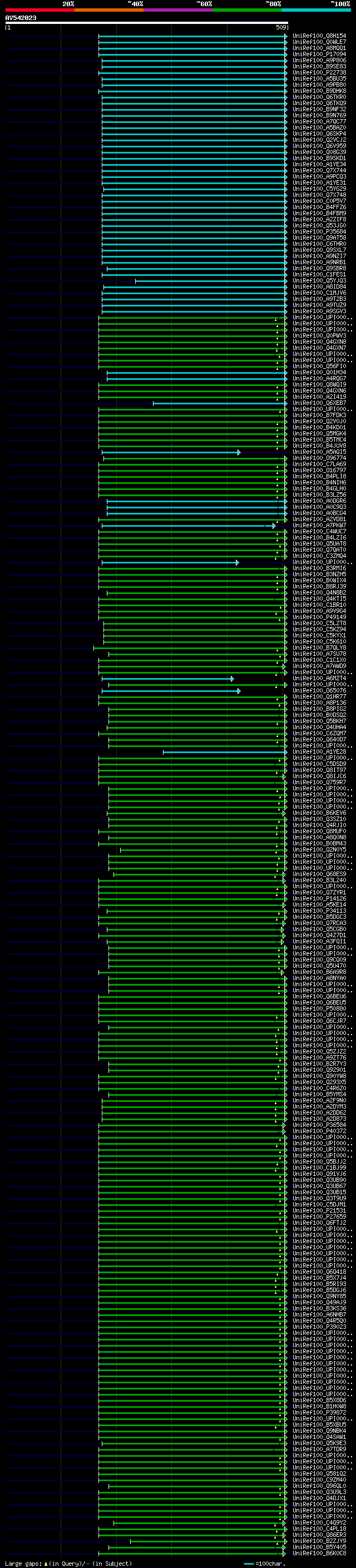Image resolution: width=356 pixels, height=1568 pixels.
Task: Open the cyan hit UniRef100_A1YE28
Action: pos(319,753)
